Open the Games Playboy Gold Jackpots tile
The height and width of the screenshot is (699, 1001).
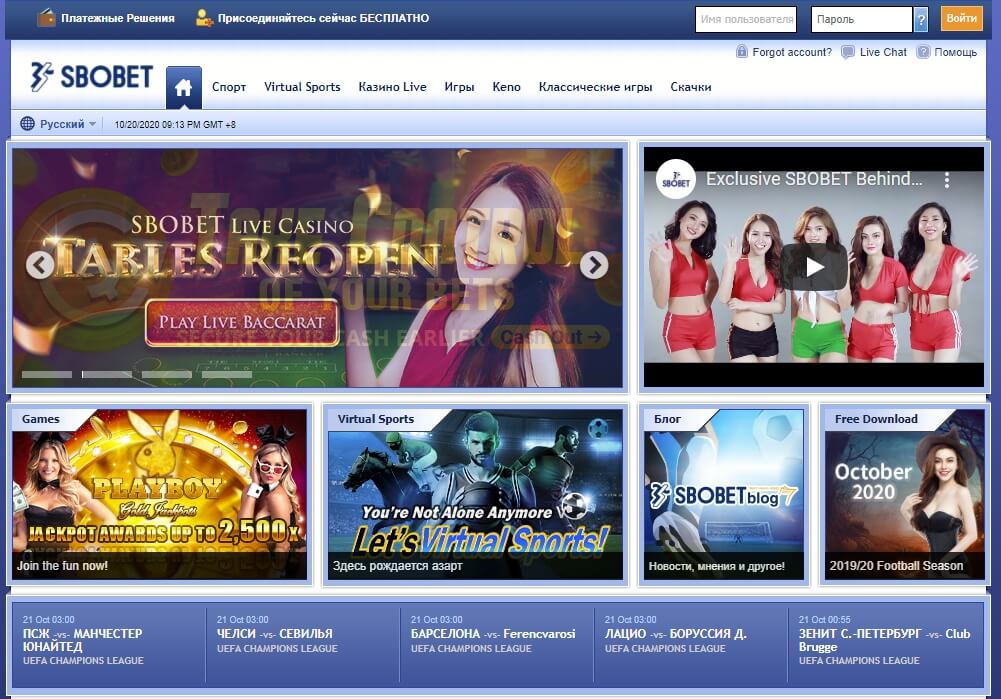pos(160,495)
